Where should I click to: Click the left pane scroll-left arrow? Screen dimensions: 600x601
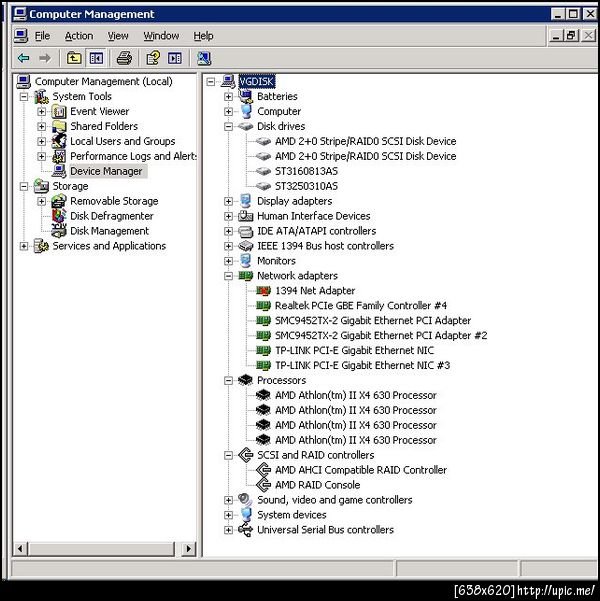20,548
